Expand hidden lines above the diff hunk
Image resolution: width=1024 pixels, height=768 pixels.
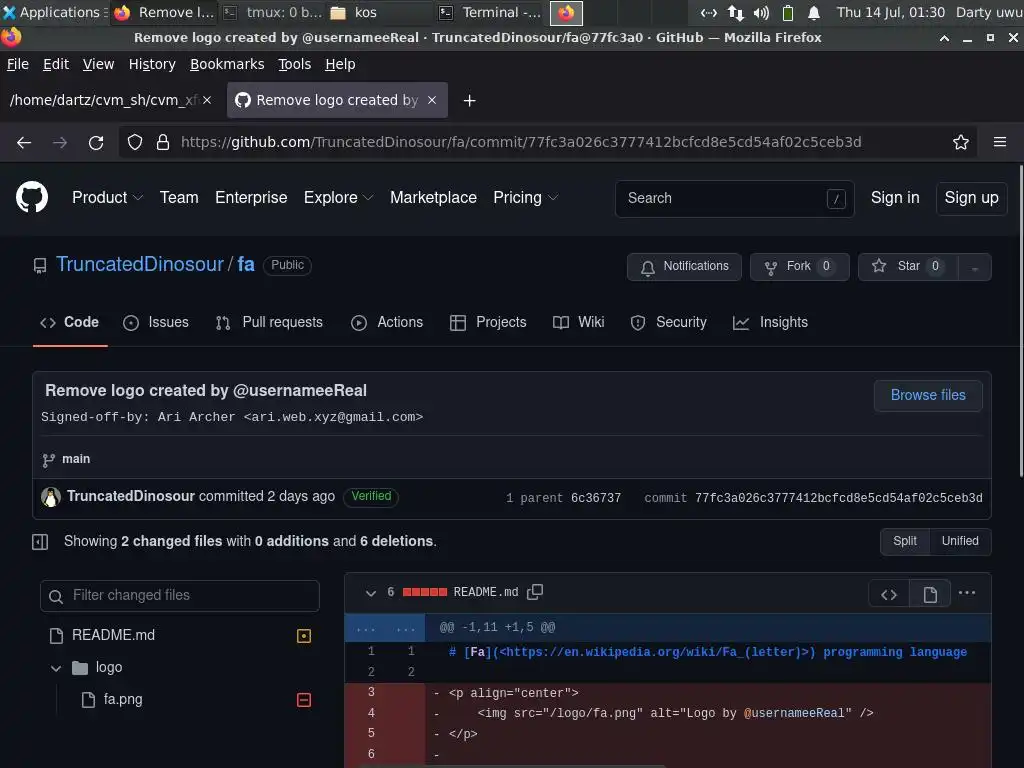385,628
